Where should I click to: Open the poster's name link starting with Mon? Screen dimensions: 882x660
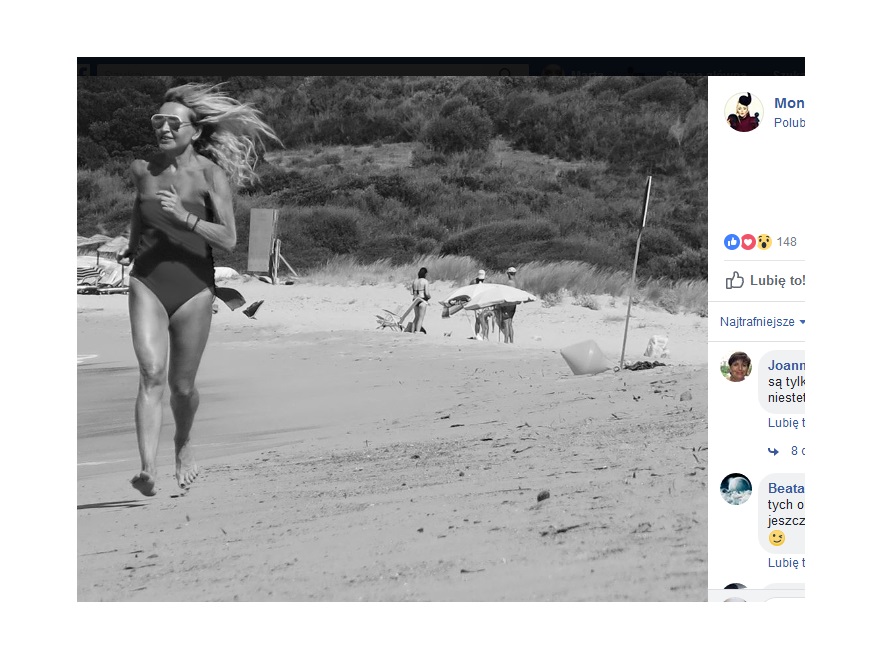coord(789,103)
